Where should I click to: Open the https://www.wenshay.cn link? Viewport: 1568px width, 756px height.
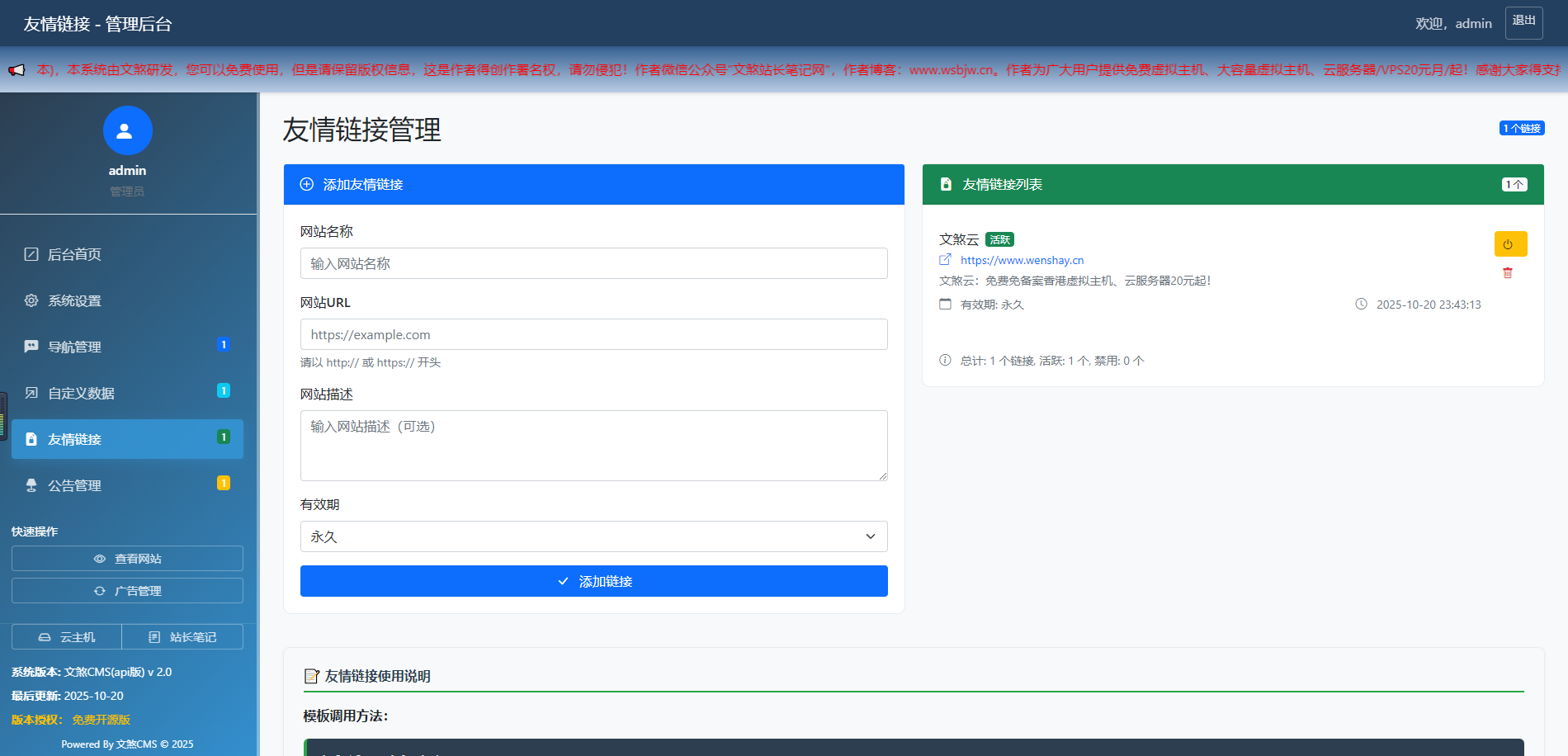[1022, 260]
